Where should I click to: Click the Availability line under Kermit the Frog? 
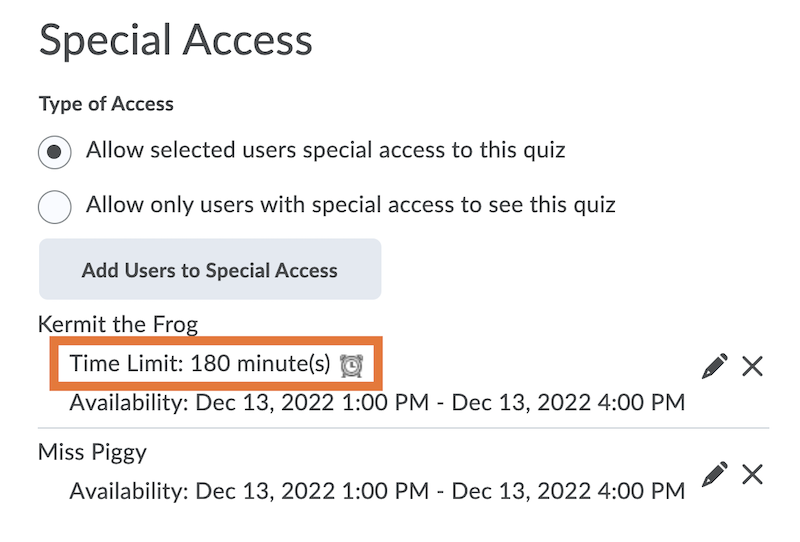pyautogui.click(x=377, y=403)
